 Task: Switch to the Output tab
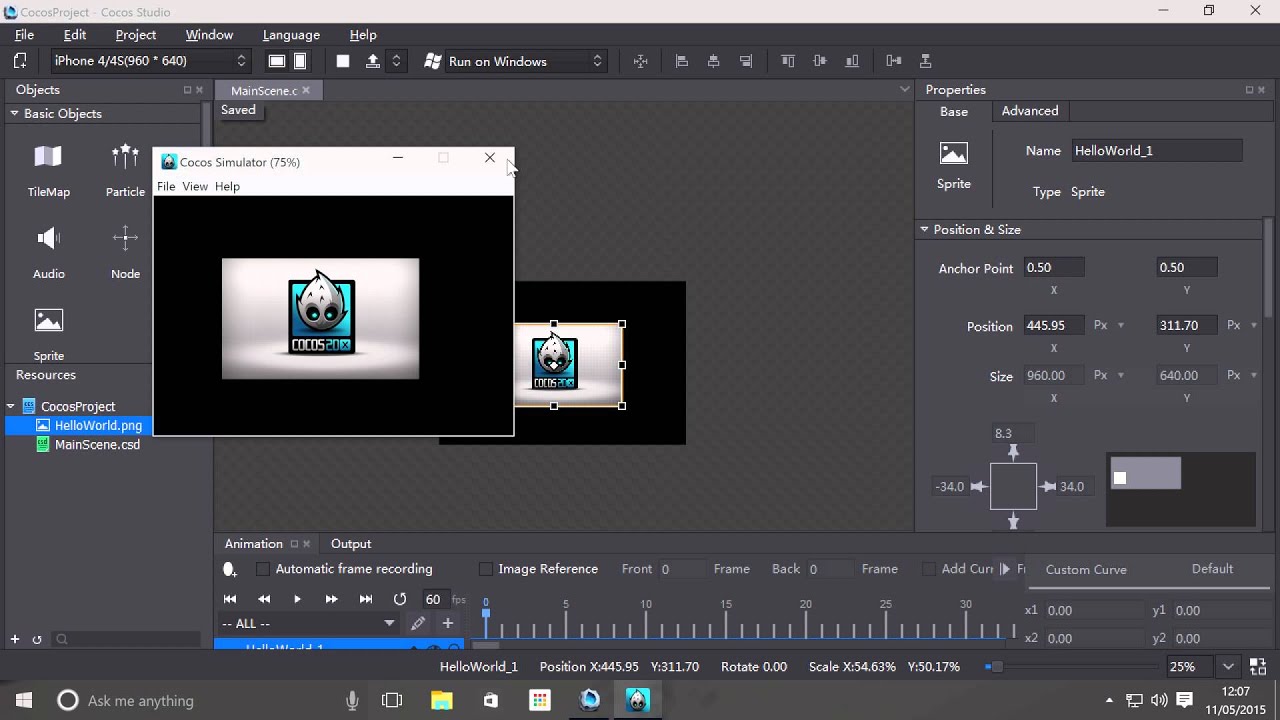[351, 544]
